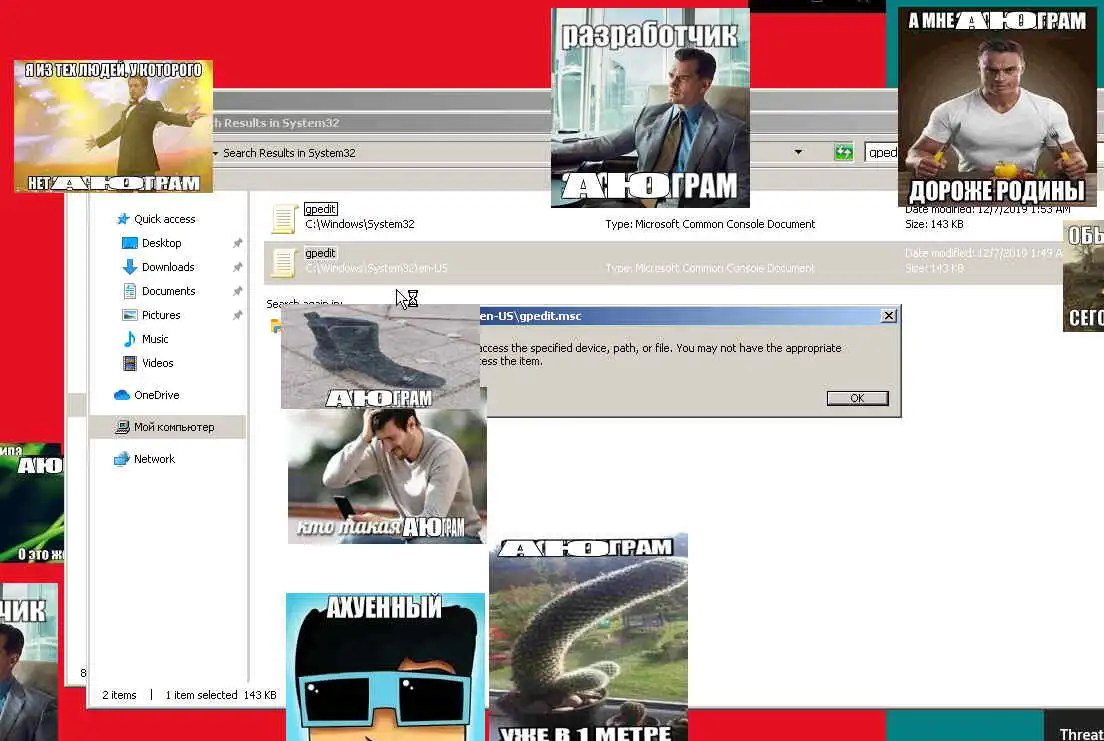Click the Pictures icon in sidebar
The width and height of the screenshot is (1104, 741).
coord(130,315)
